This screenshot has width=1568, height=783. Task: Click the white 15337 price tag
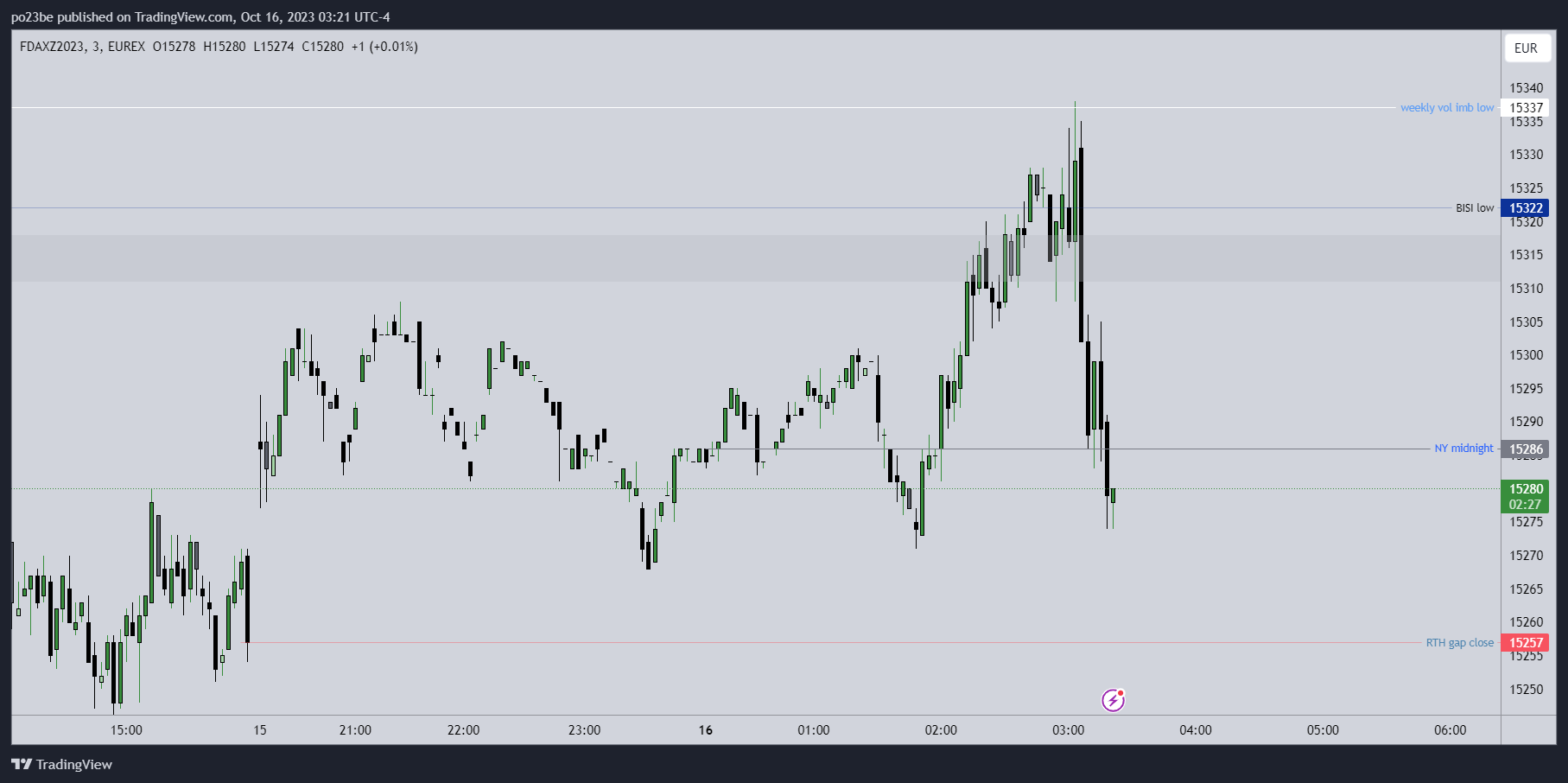[1526, 108]
